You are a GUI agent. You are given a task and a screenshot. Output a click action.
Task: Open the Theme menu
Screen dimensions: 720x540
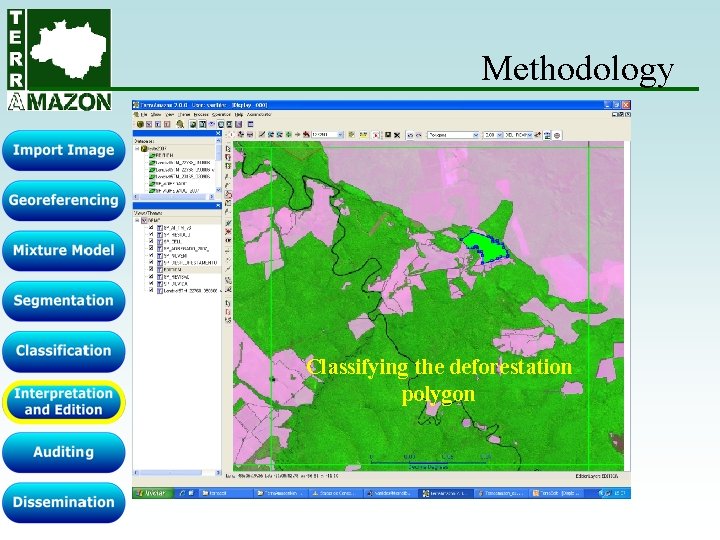184,114
